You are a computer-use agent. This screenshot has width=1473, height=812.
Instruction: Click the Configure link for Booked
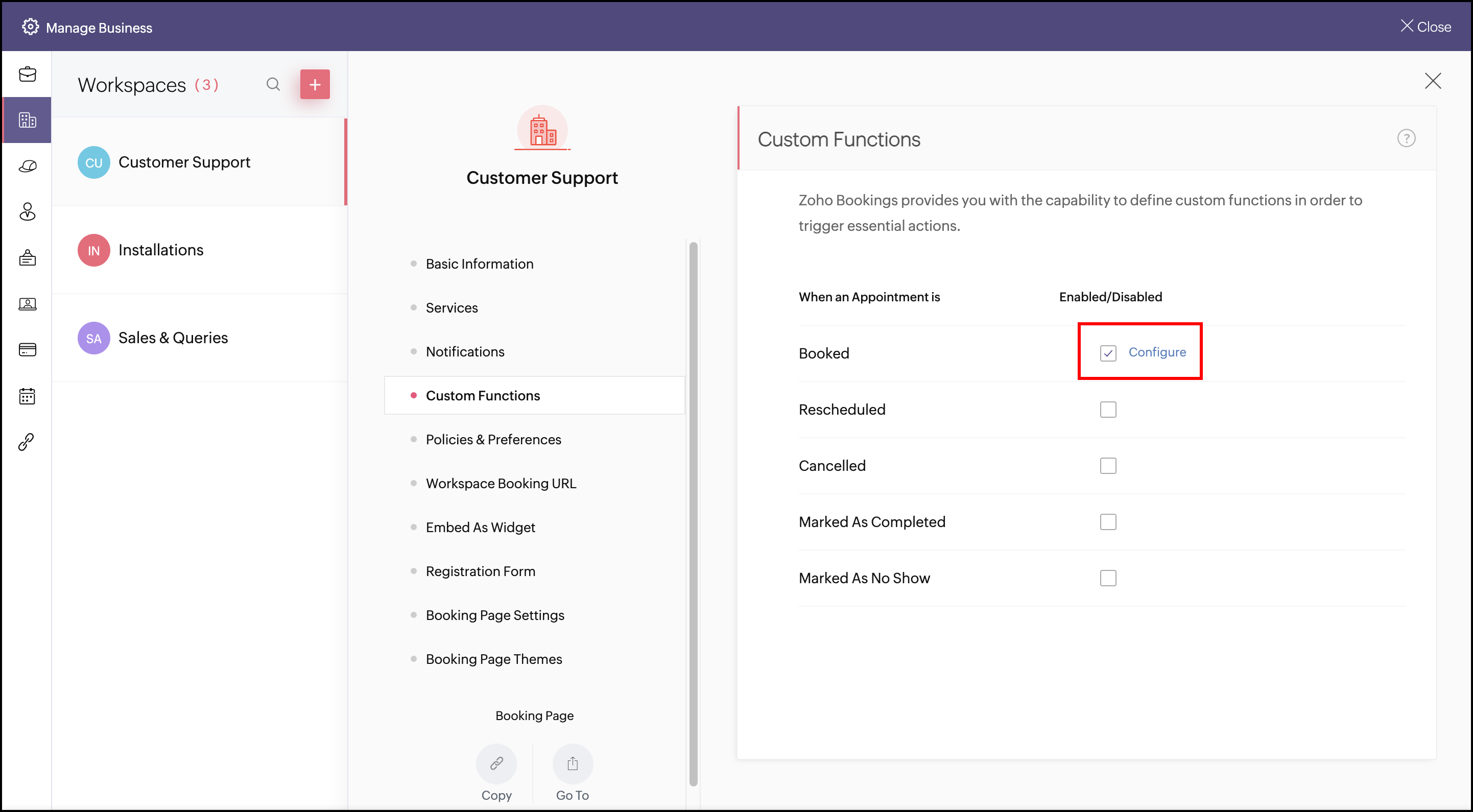click(1157, 352)
